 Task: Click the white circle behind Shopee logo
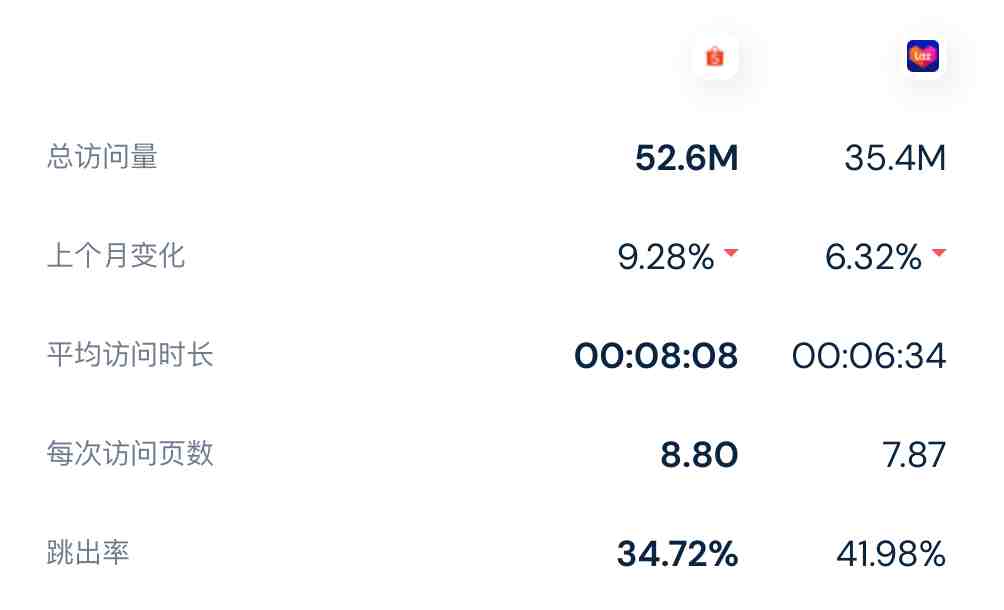click(x=715, y=56)
